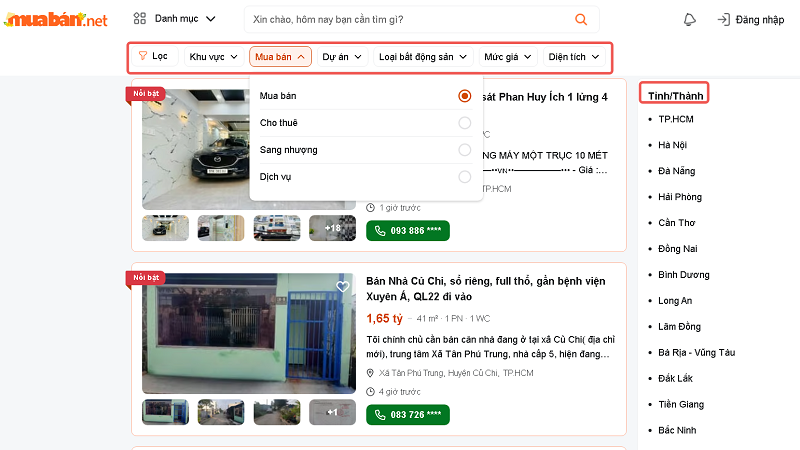800x450 pixels.
Task: Open the main photo of Củ Chi house
Action: 248,333
